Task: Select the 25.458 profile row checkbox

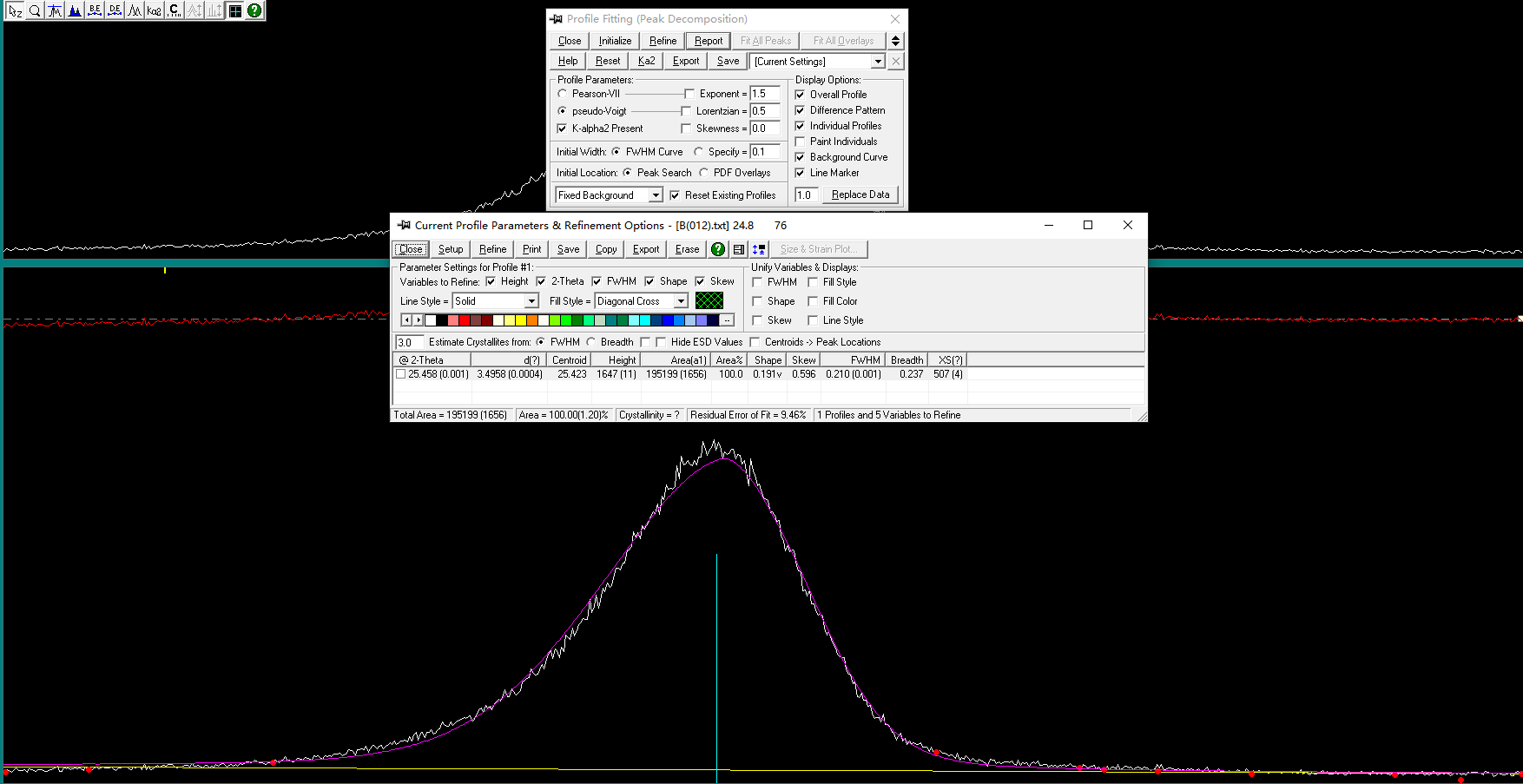Action: 401,374
